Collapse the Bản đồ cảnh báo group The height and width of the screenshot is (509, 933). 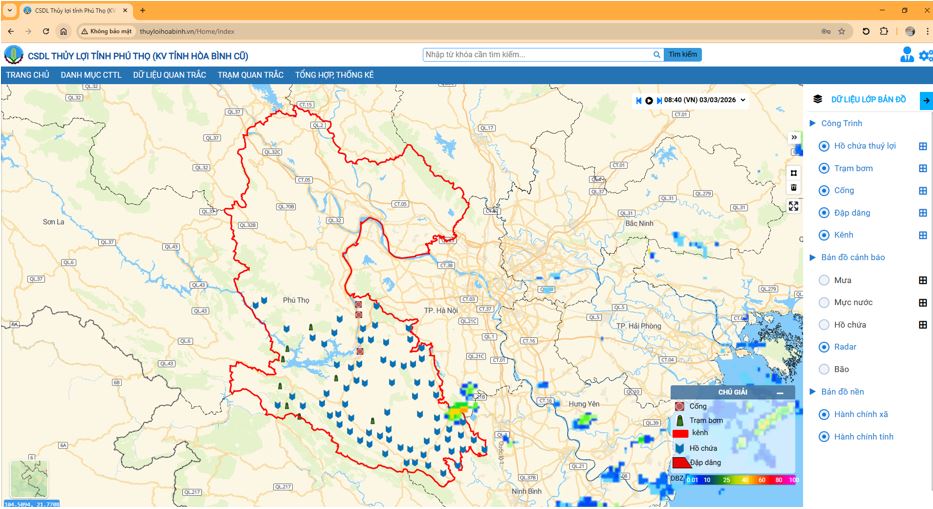[813, 257]
